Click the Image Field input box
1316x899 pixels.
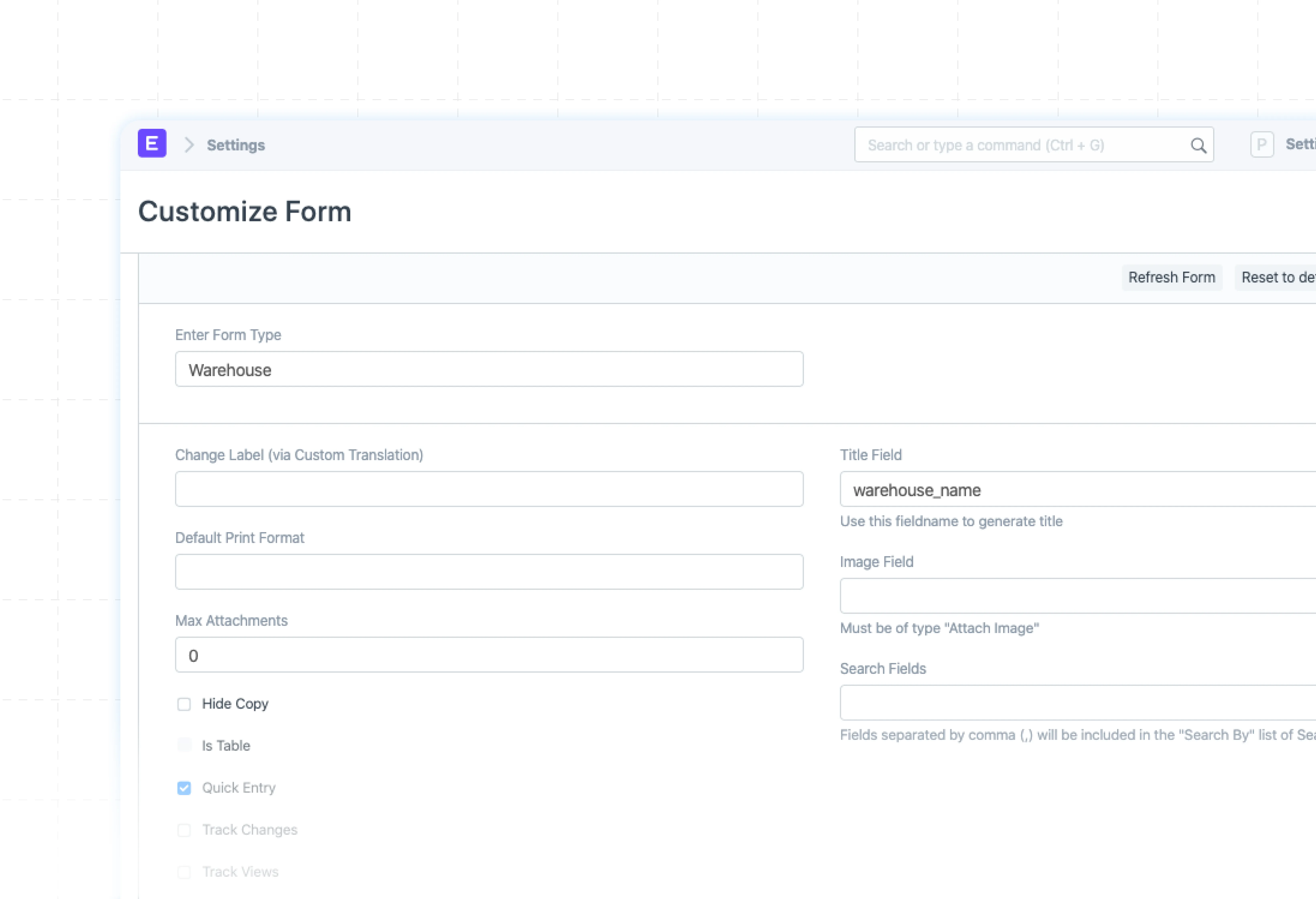pos(1076,596)
